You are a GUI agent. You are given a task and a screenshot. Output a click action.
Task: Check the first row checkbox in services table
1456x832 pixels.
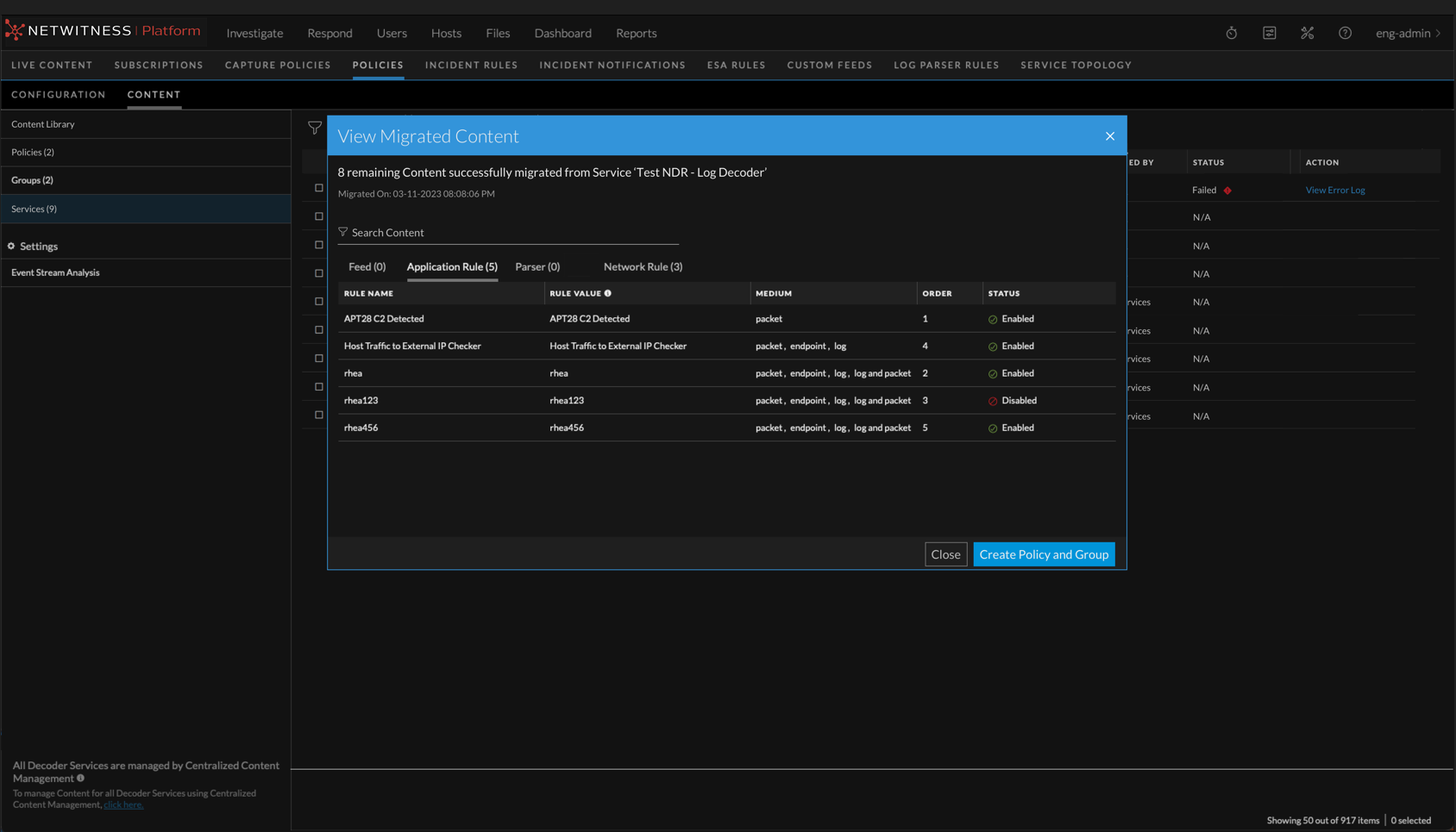point(319,188)
